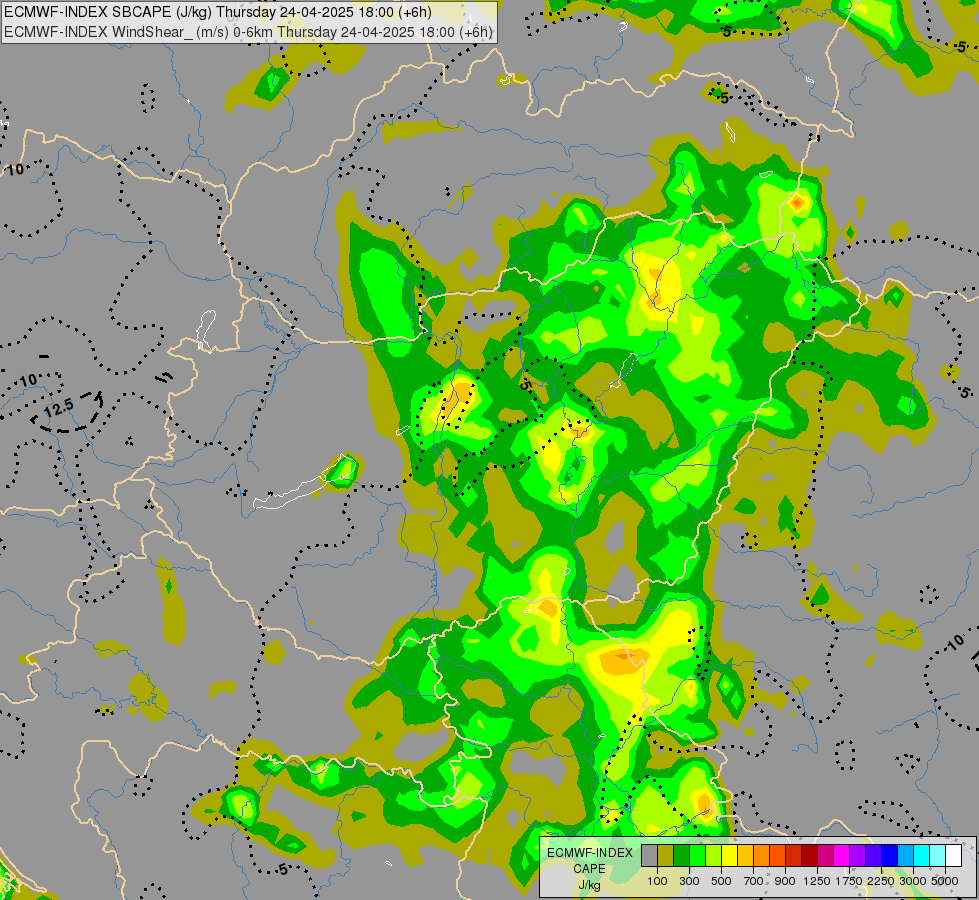Click the 10 contour label just above 12.5
The width and height of the screenshot is (979, 900).
pos(28,380)
